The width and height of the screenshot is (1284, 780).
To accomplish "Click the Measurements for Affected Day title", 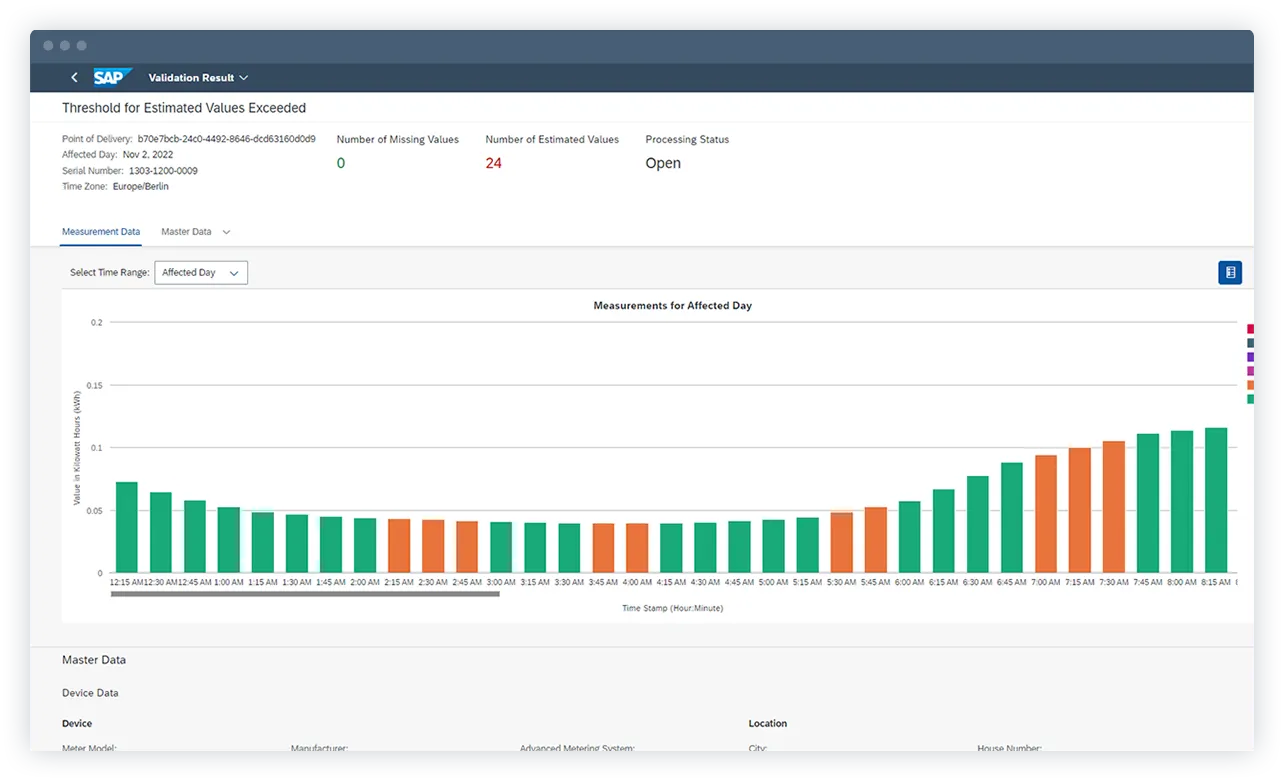I will pos(672,305).
